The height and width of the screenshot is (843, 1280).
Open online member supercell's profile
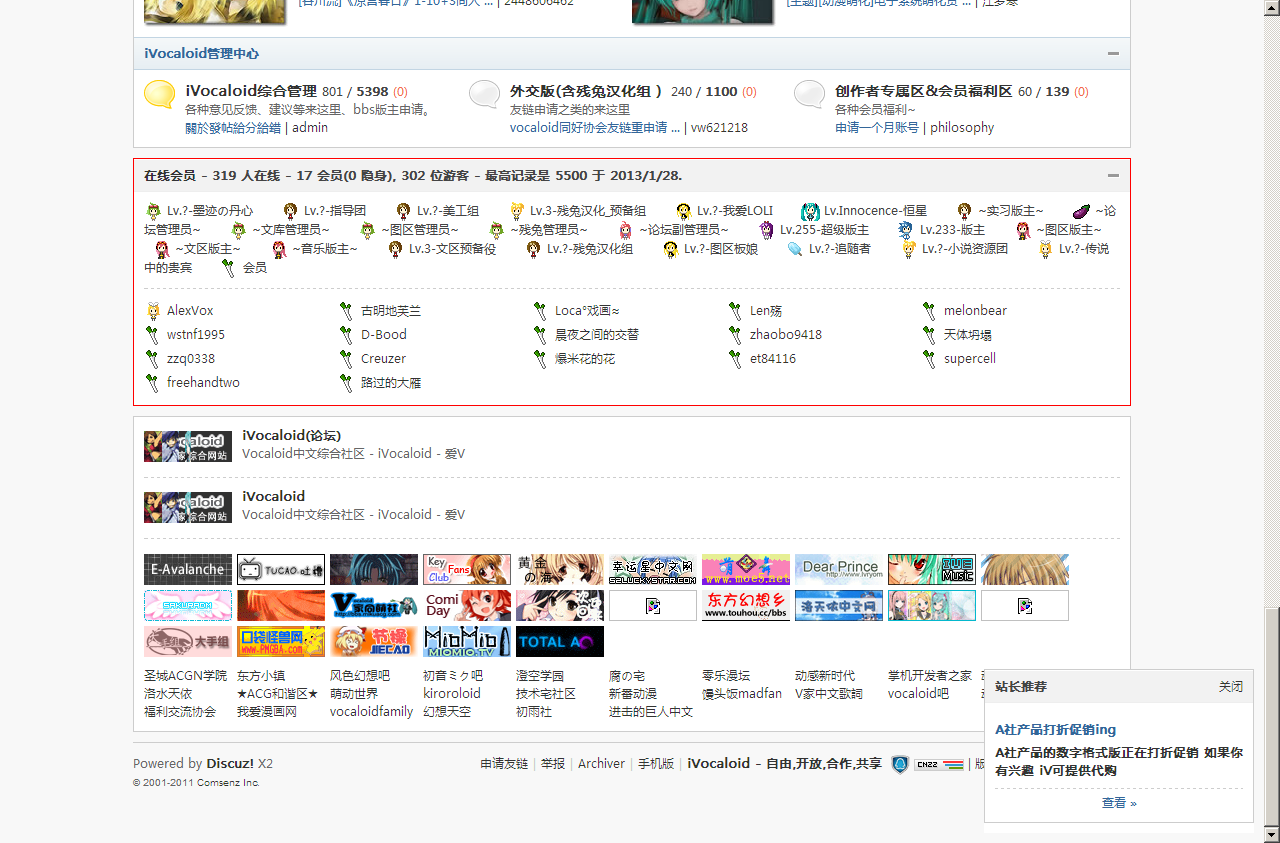[970, 359]
